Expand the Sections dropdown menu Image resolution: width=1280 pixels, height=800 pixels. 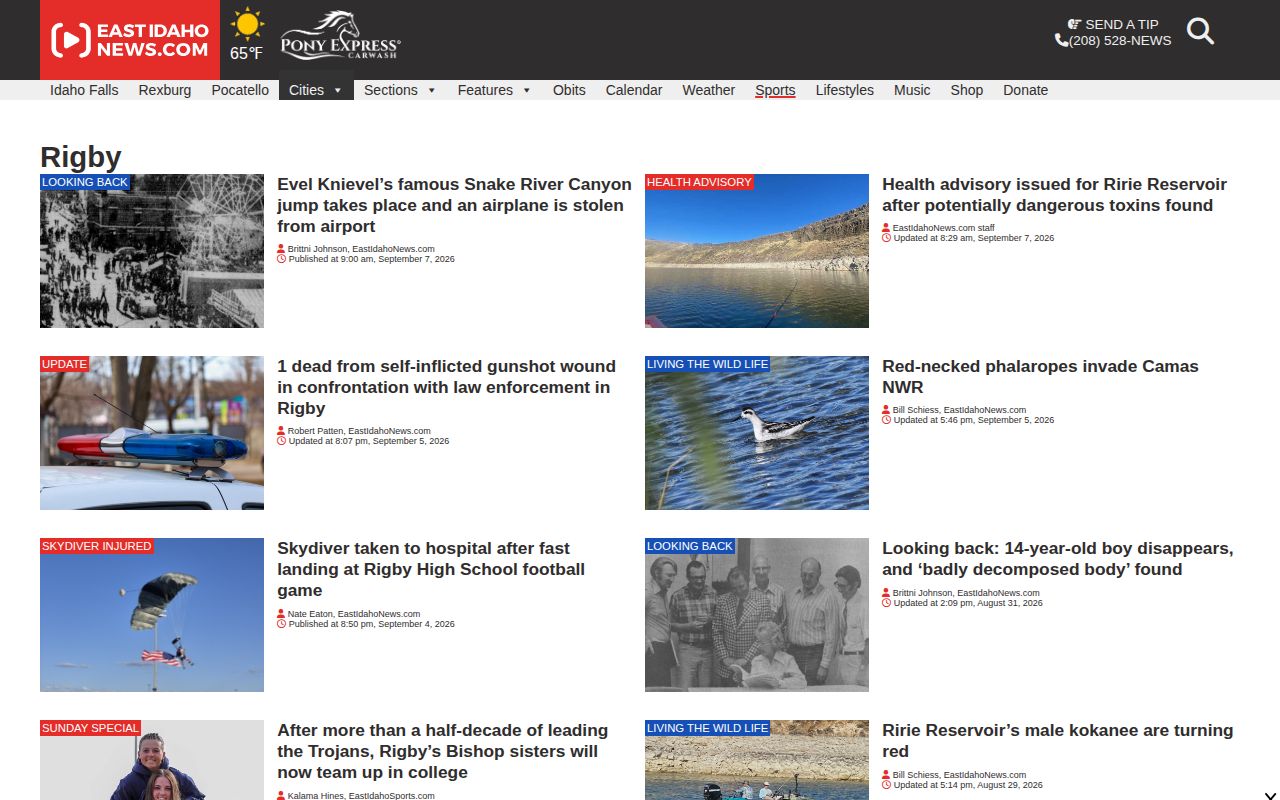400,90
